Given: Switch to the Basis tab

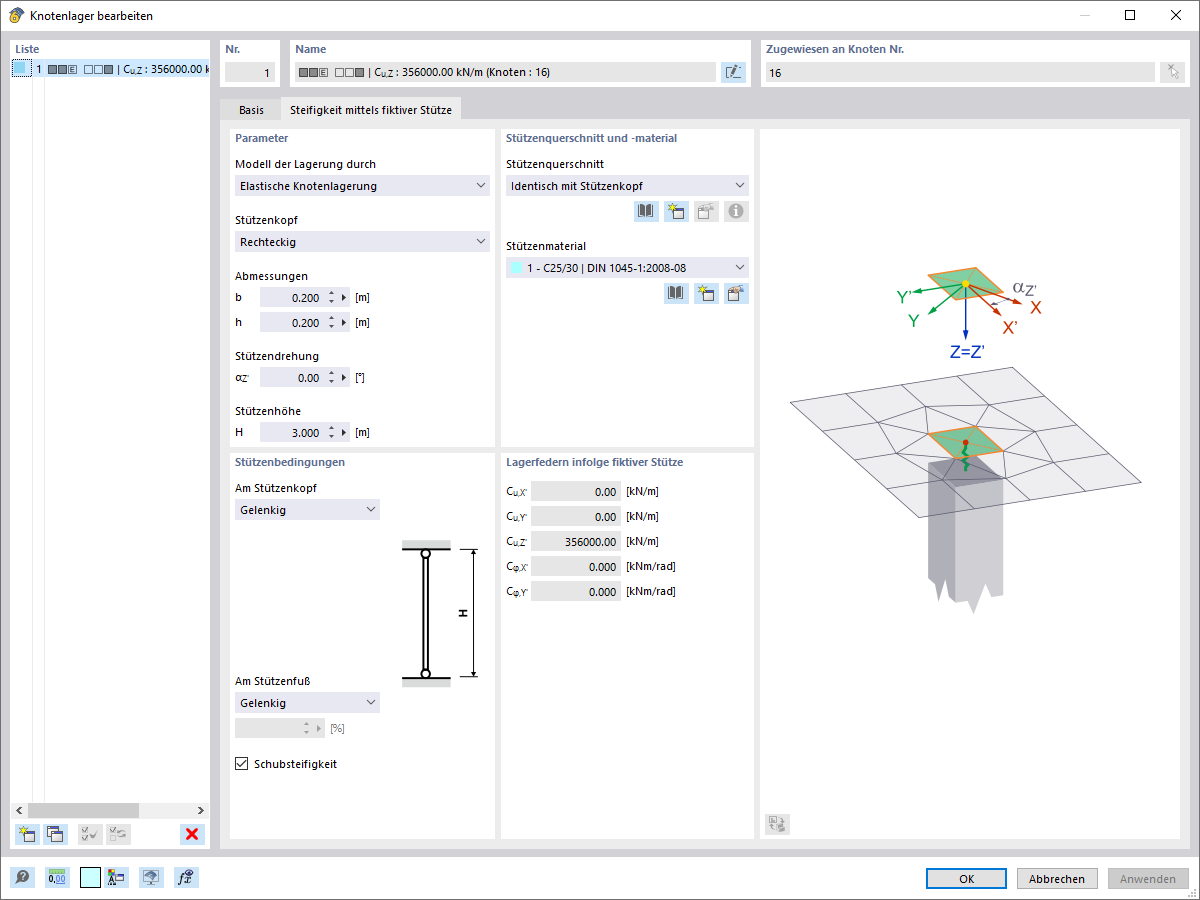Looking at the screenshot, I should coord(251,110).
